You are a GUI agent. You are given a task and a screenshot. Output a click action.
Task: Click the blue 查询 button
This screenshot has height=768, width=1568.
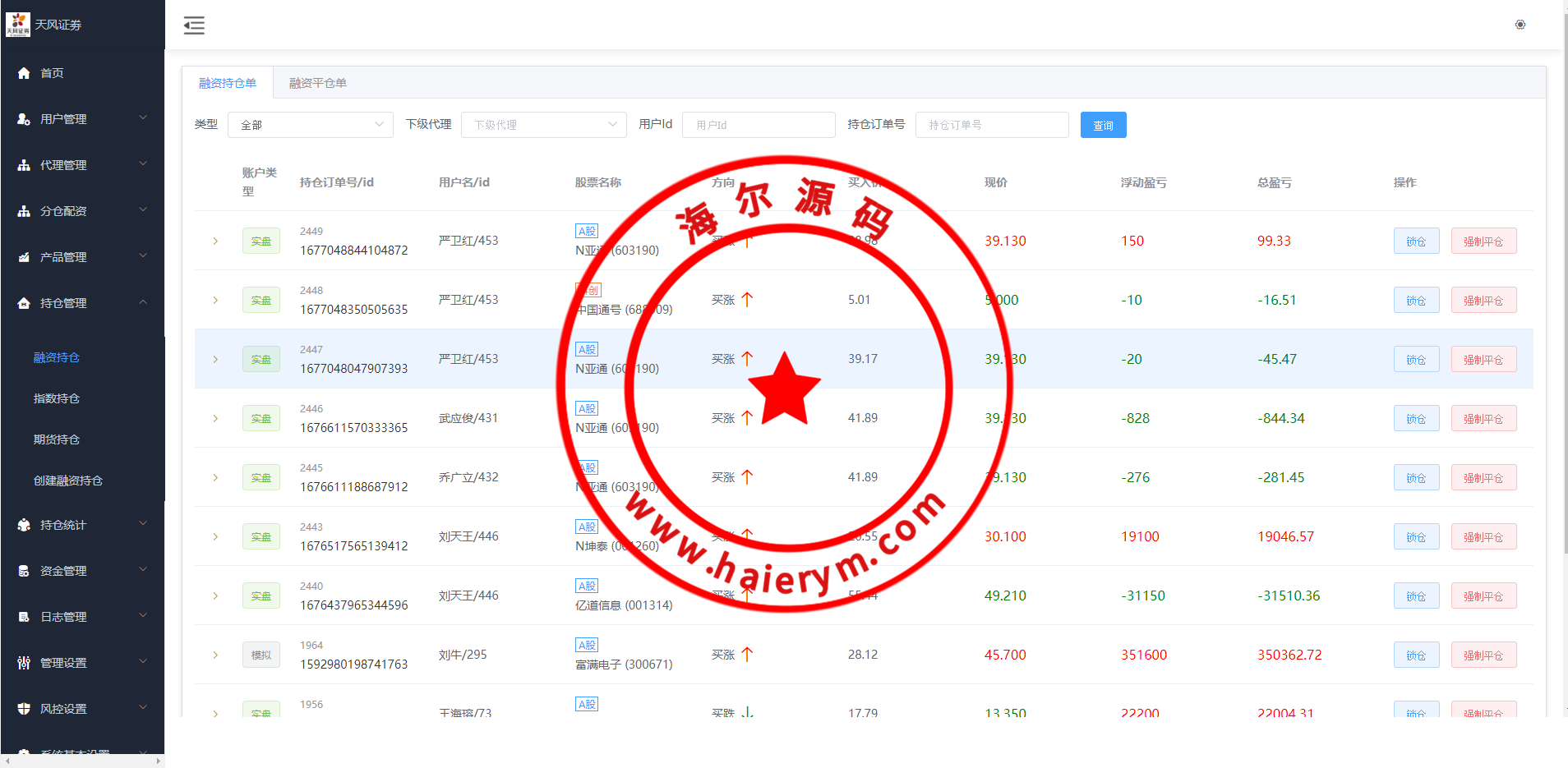coord(1103,125)
